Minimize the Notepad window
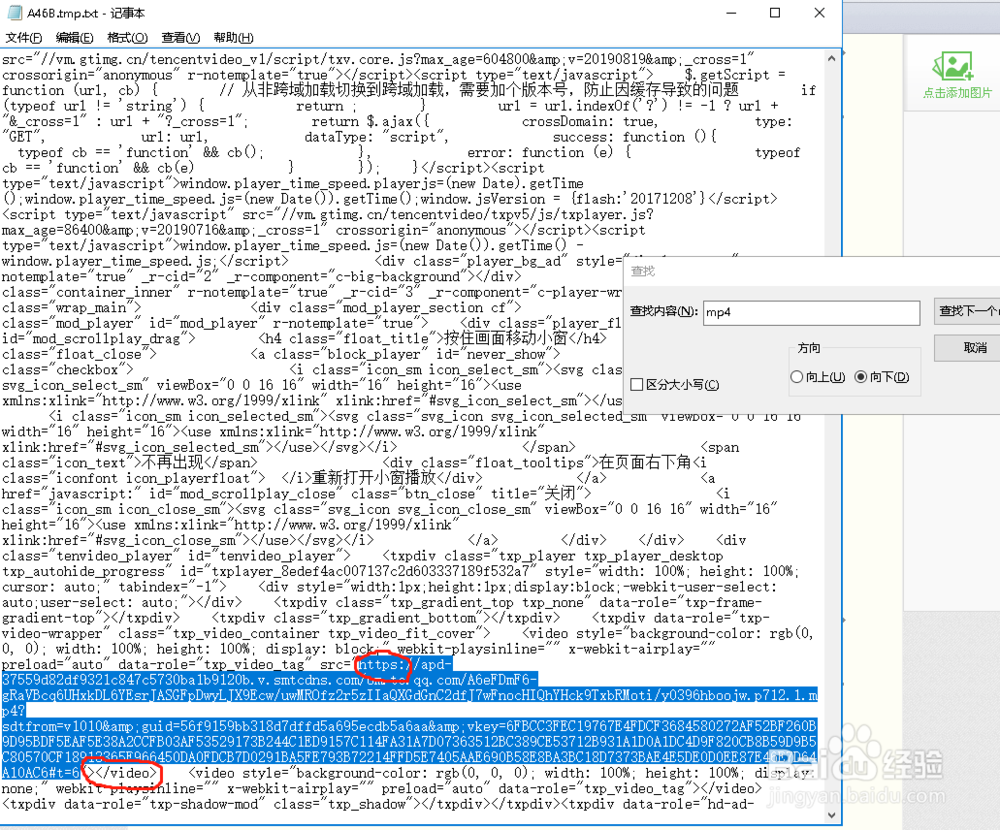1000x830 pixels. pos(732,13)
